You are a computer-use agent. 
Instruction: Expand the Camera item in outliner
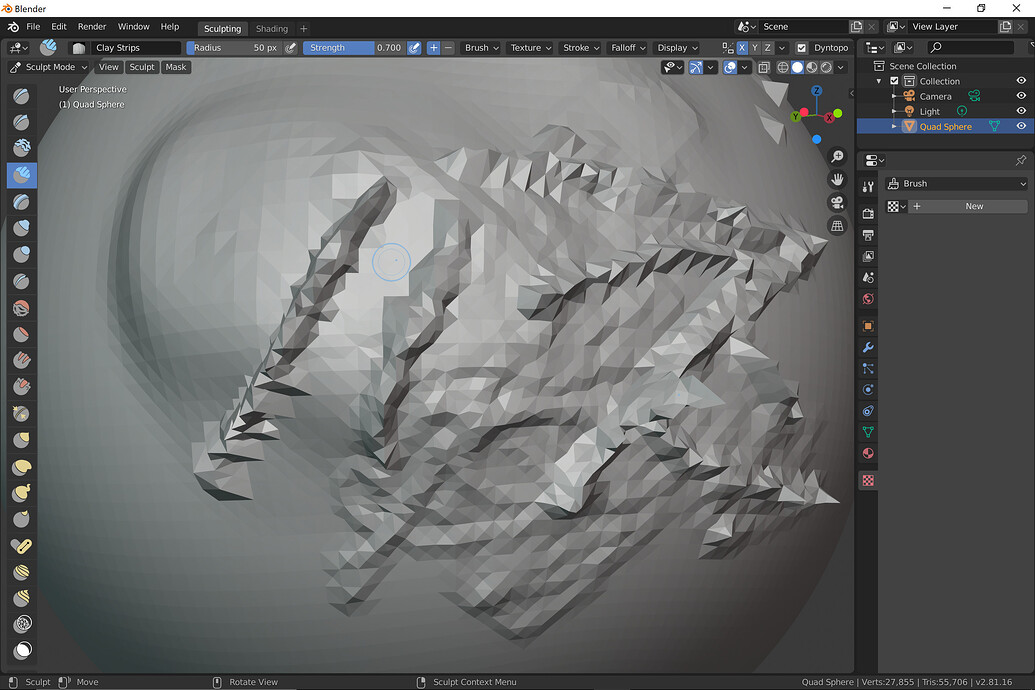[894, 96]
